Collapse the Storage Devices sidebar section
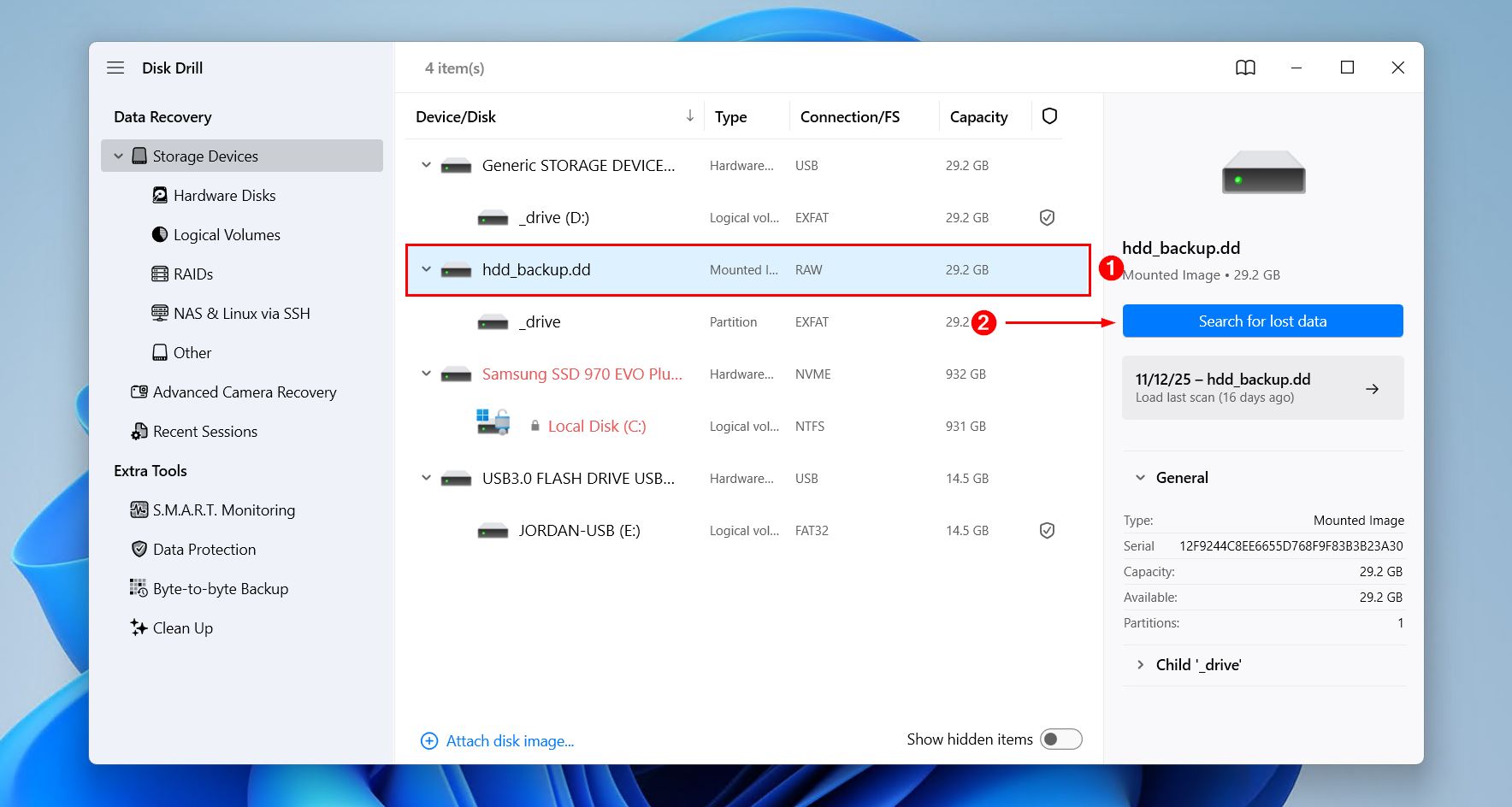The image size is (1512, 807). pyautogui.click(x=119, y=156)
